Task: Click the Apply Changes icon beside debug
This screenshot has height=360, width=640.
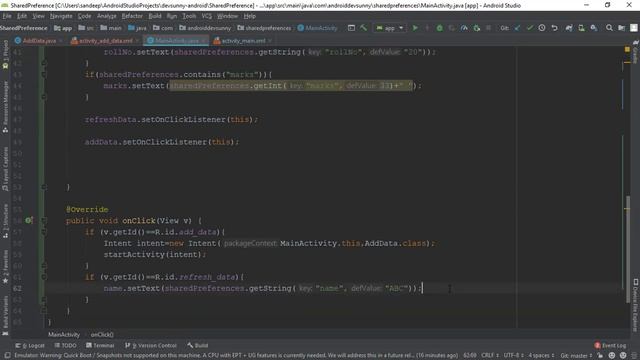Action: [x=452, y=28]
